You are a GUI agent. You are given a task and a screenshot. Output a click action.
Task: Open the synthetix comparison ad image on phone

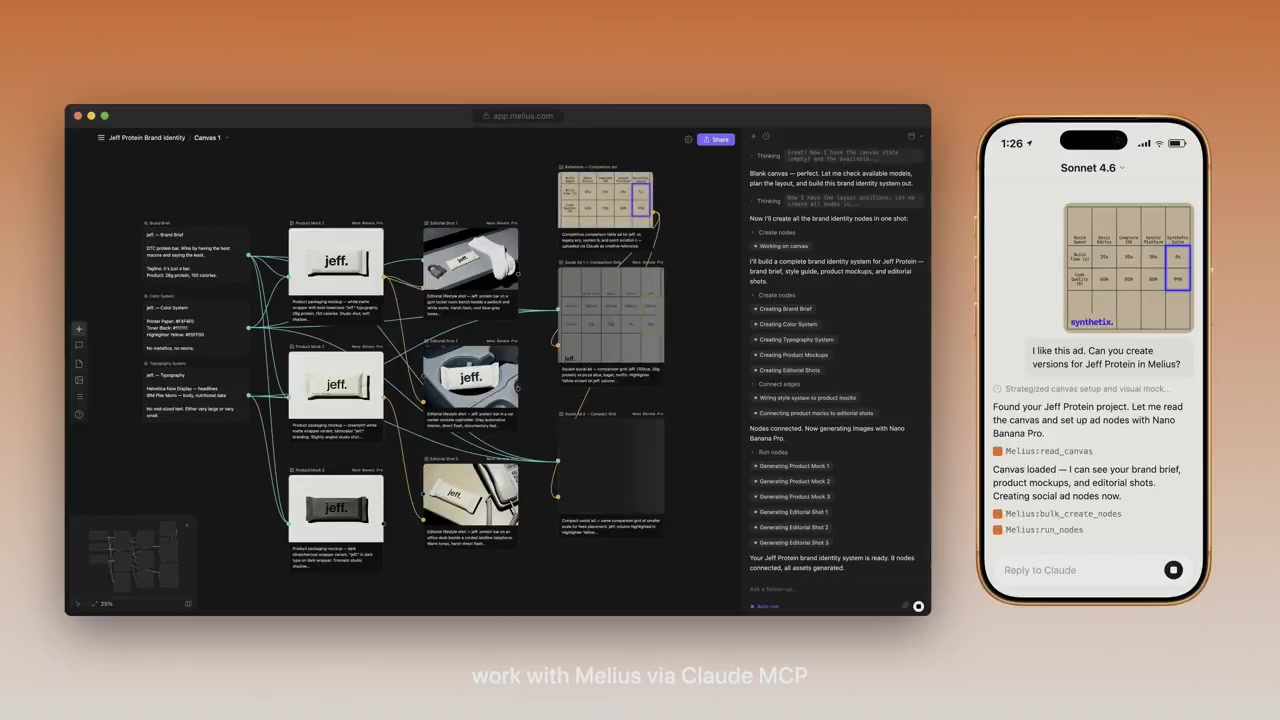1129,267
